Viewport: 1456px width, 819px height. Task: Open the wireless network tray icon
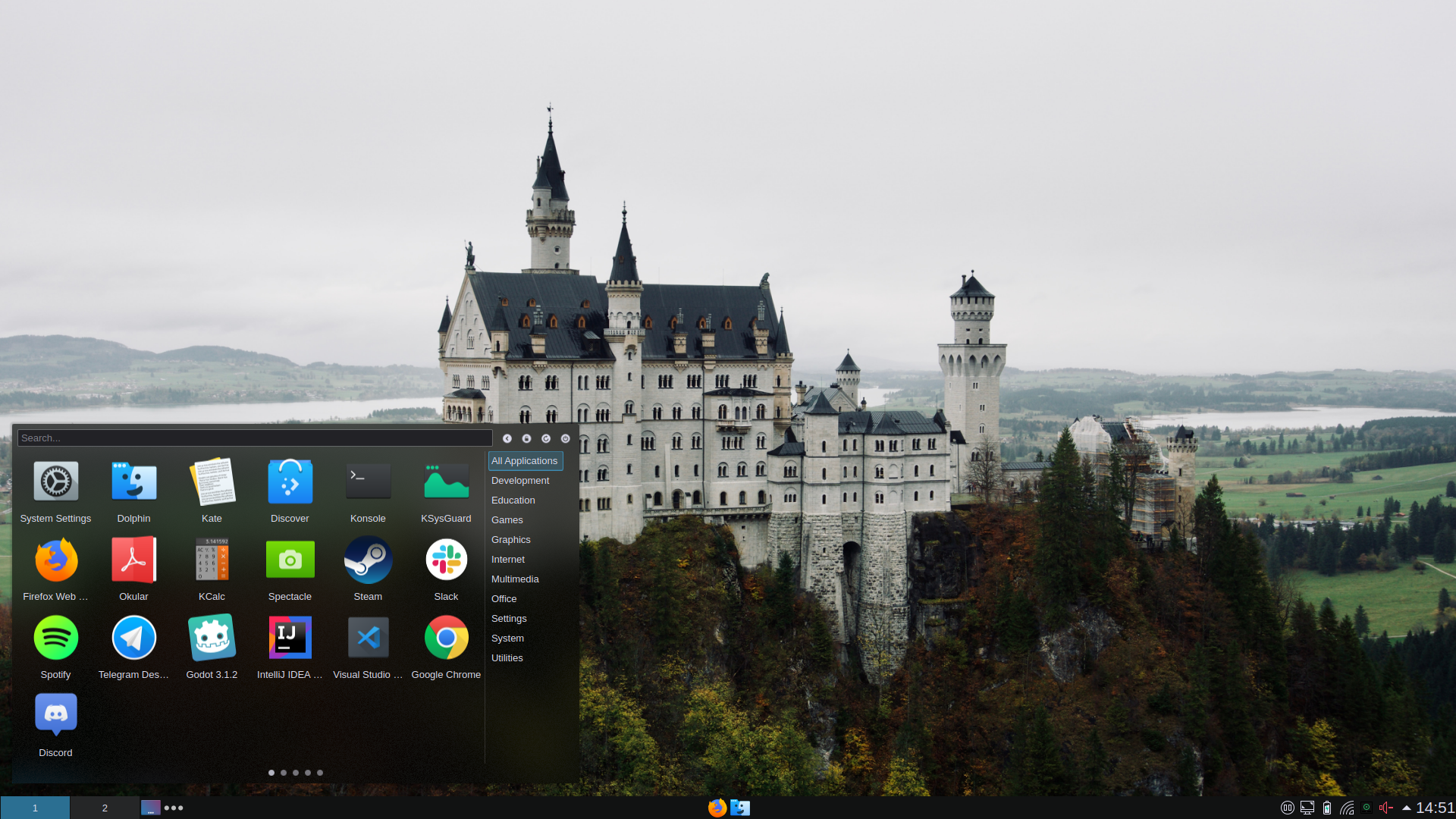1347,808
